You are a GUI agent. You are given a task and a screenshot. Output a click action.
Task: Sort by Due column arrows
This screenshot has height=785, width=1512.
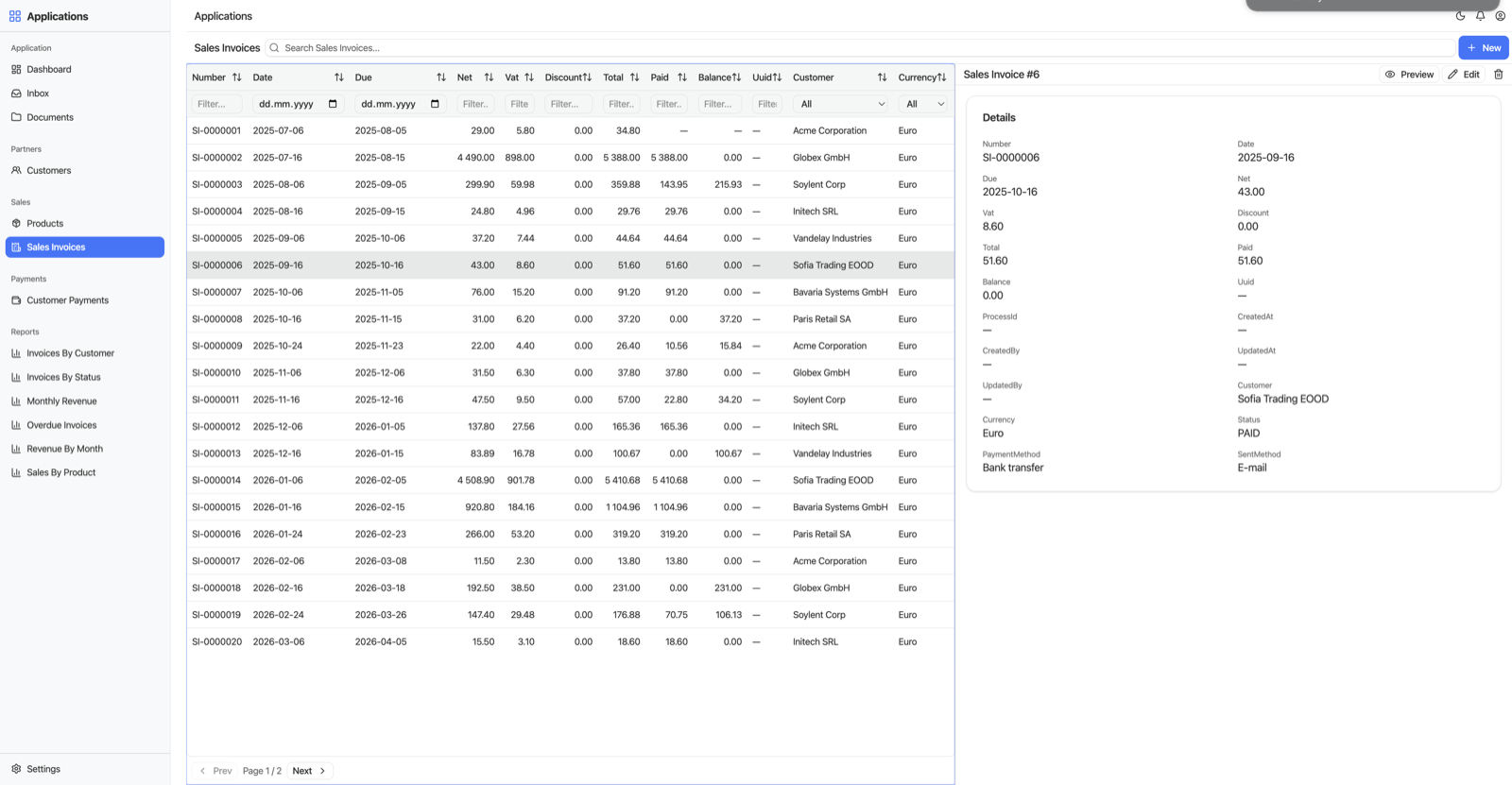[441, 77]
